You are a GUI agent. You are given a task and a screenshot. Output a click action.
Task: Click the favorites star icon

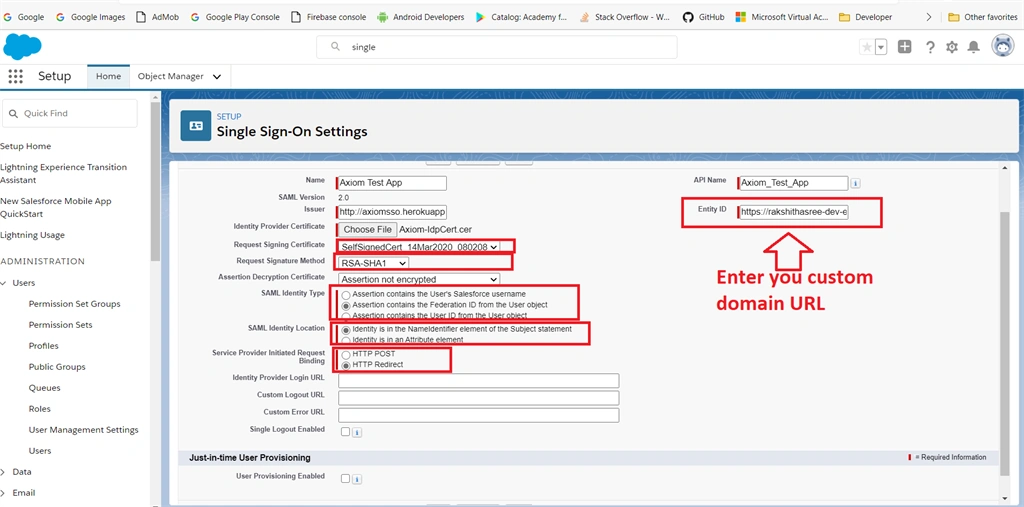pos(867,47)
